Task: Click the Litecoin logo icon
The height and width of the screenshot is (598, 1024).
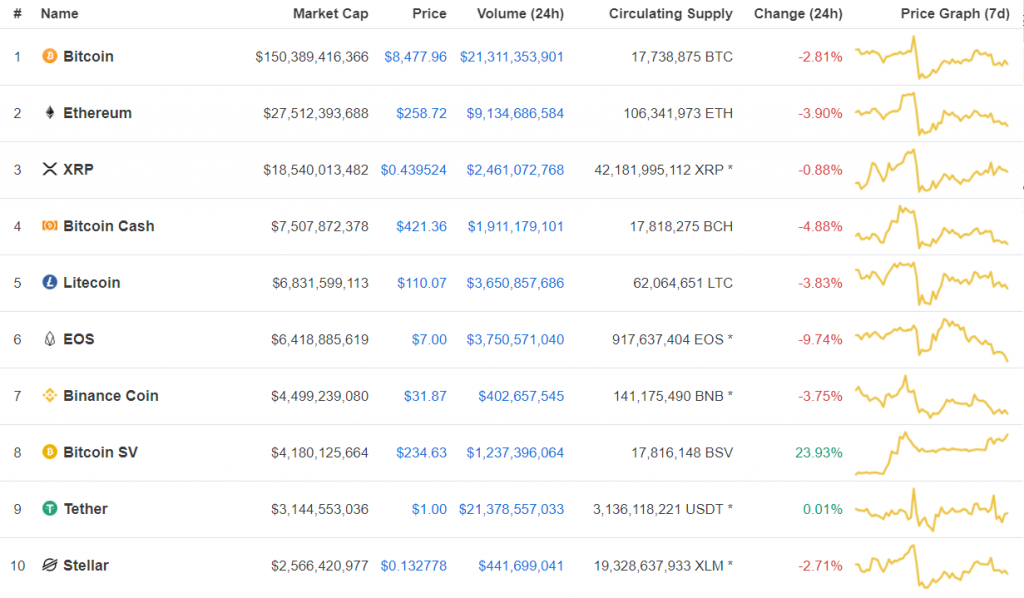Action: [50, 282]
